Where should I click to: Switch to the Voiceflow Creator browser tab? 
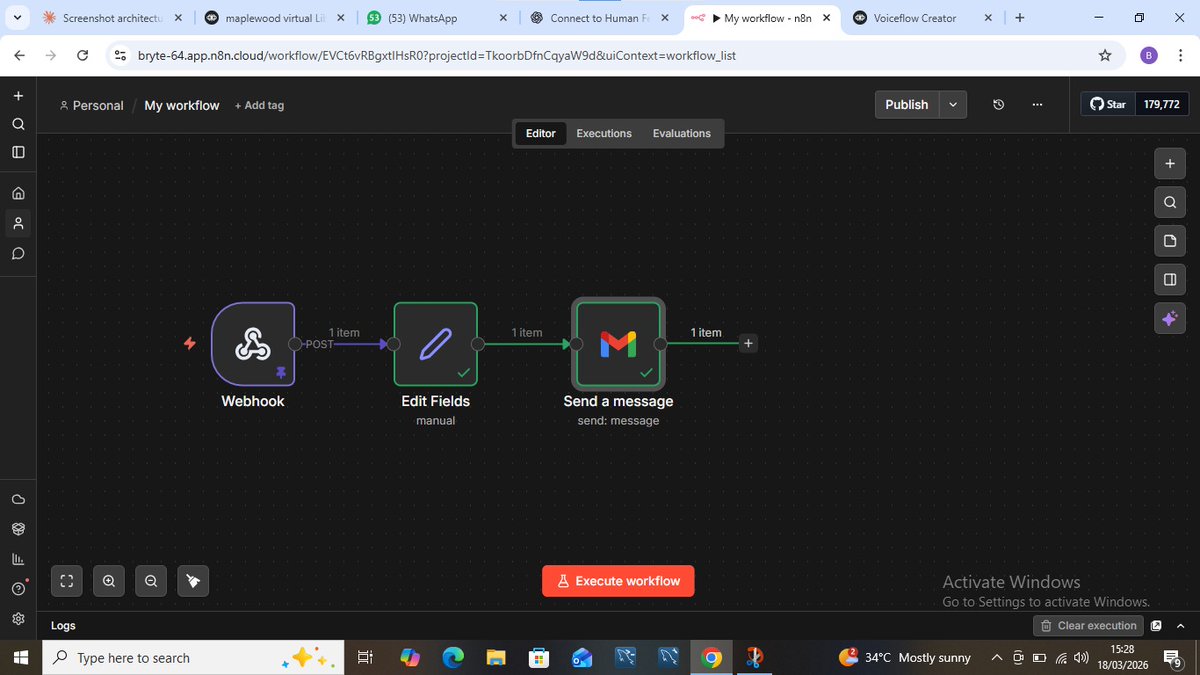[925, 18]
